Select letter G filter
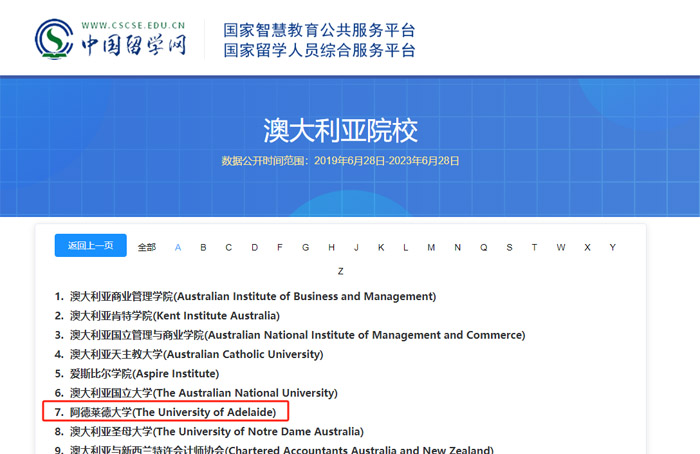This screenshot has height=454, width=700. [305, 247]
